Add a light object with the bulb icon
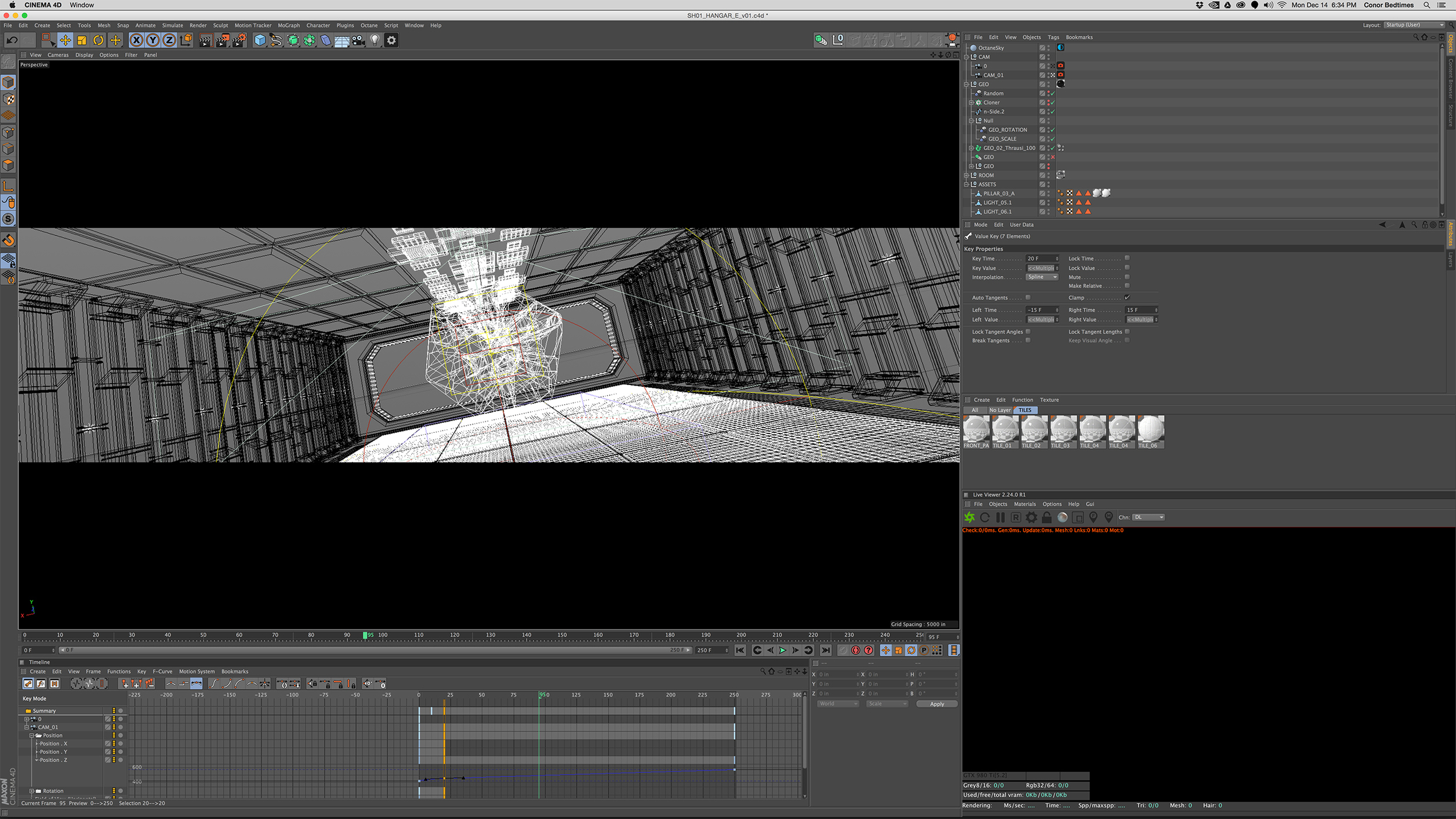This screenshot has height=819, width=1456. [375, 40]
